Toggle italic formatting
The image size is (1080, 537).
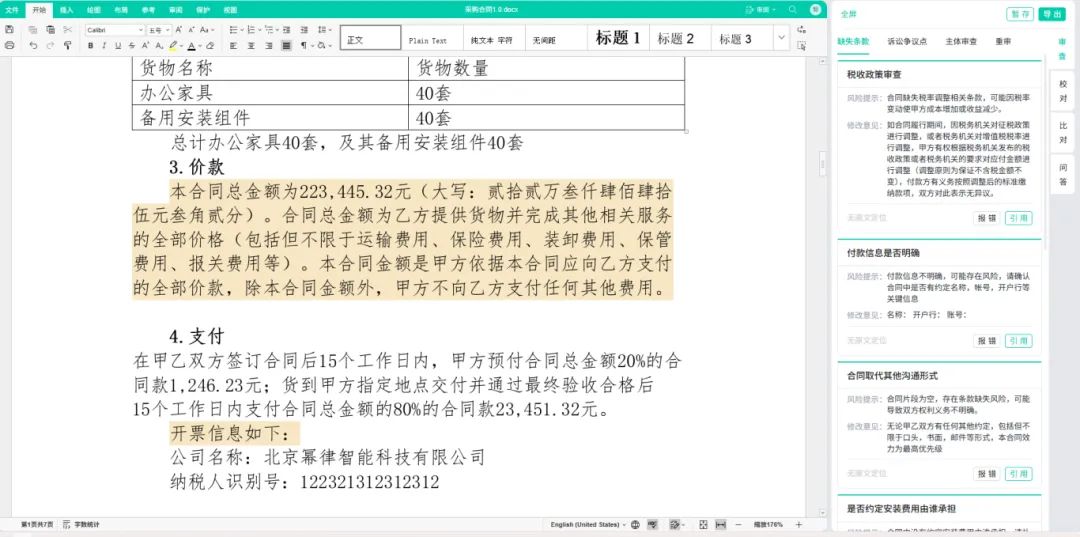[x=104, y=45]
